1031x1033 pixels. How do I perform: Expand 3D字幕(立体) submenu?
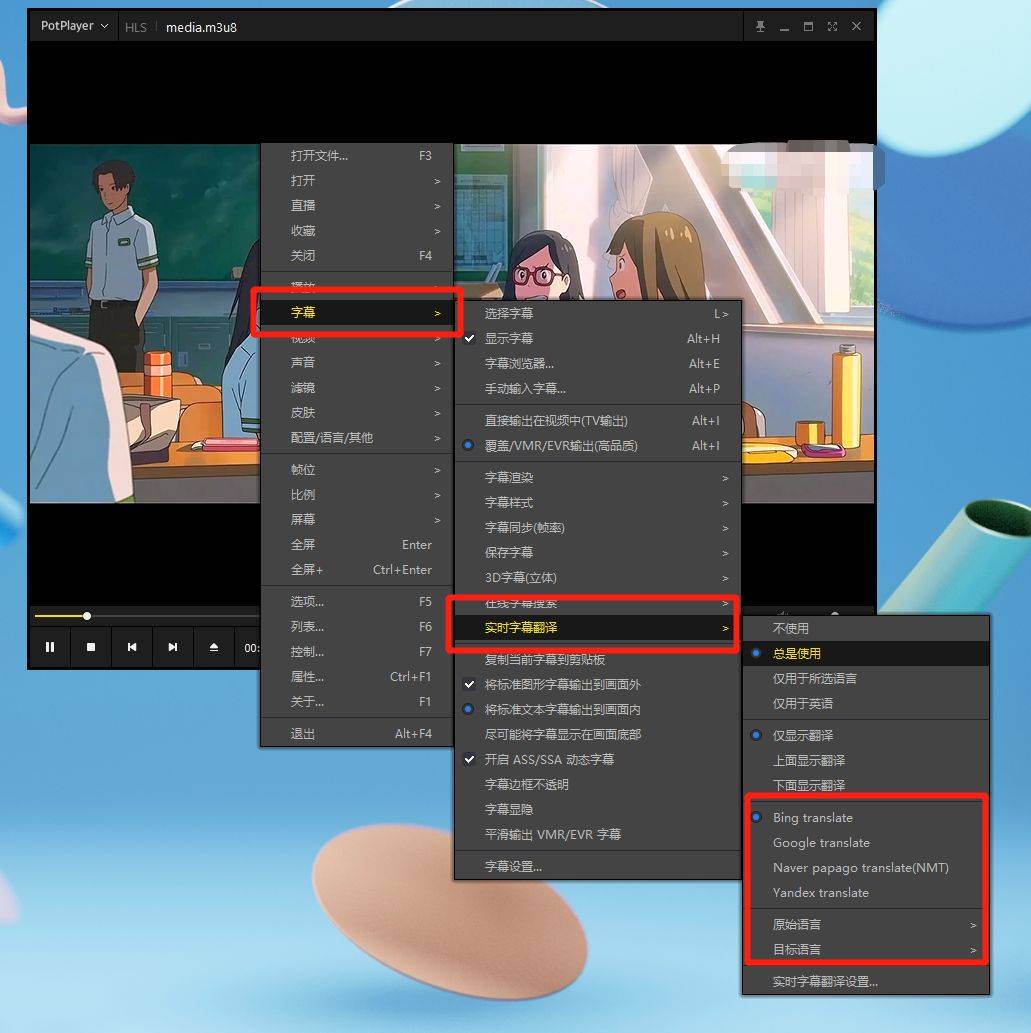click(598, 578)
